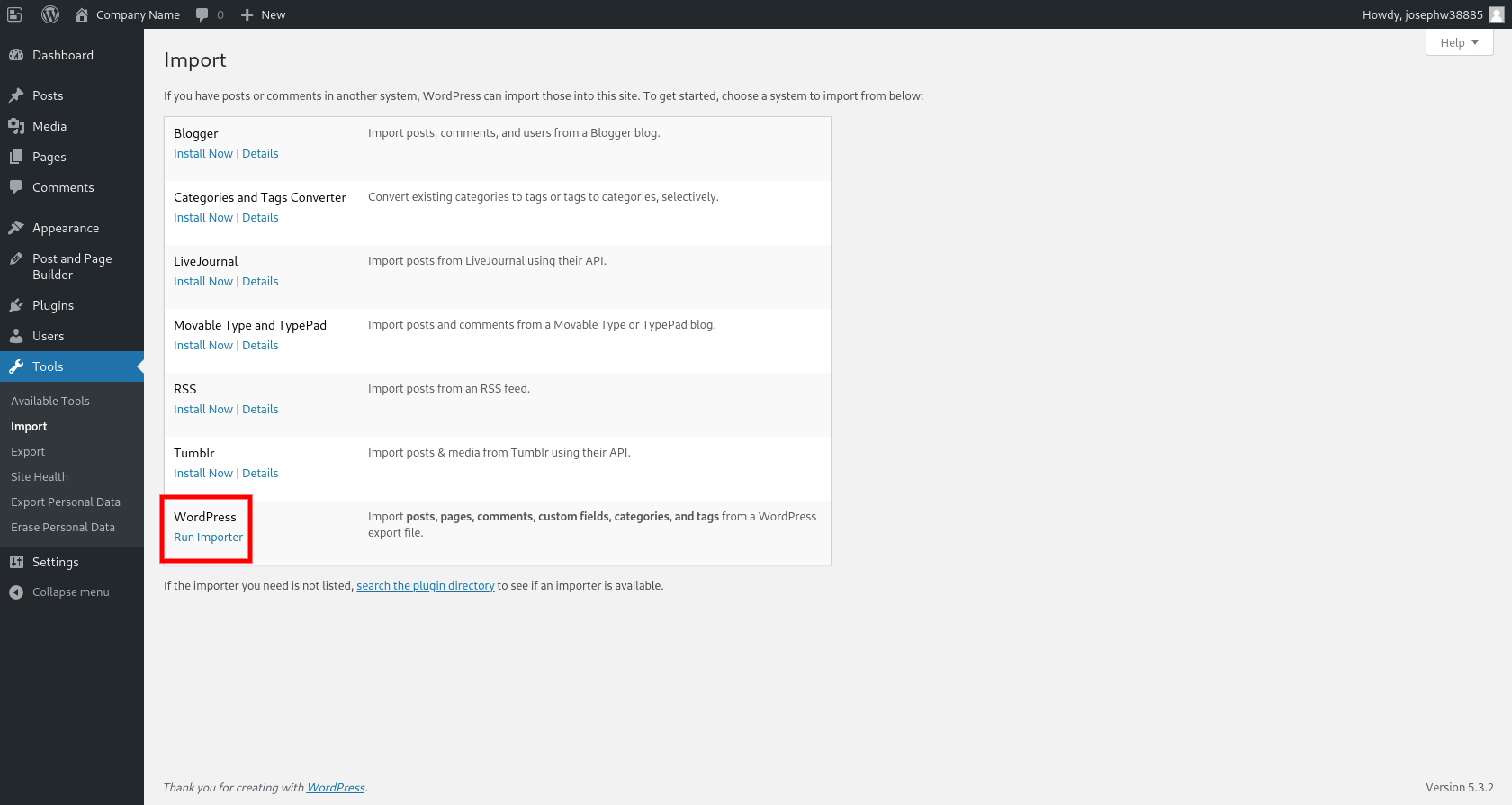Click search the plugin directory link

426,585
